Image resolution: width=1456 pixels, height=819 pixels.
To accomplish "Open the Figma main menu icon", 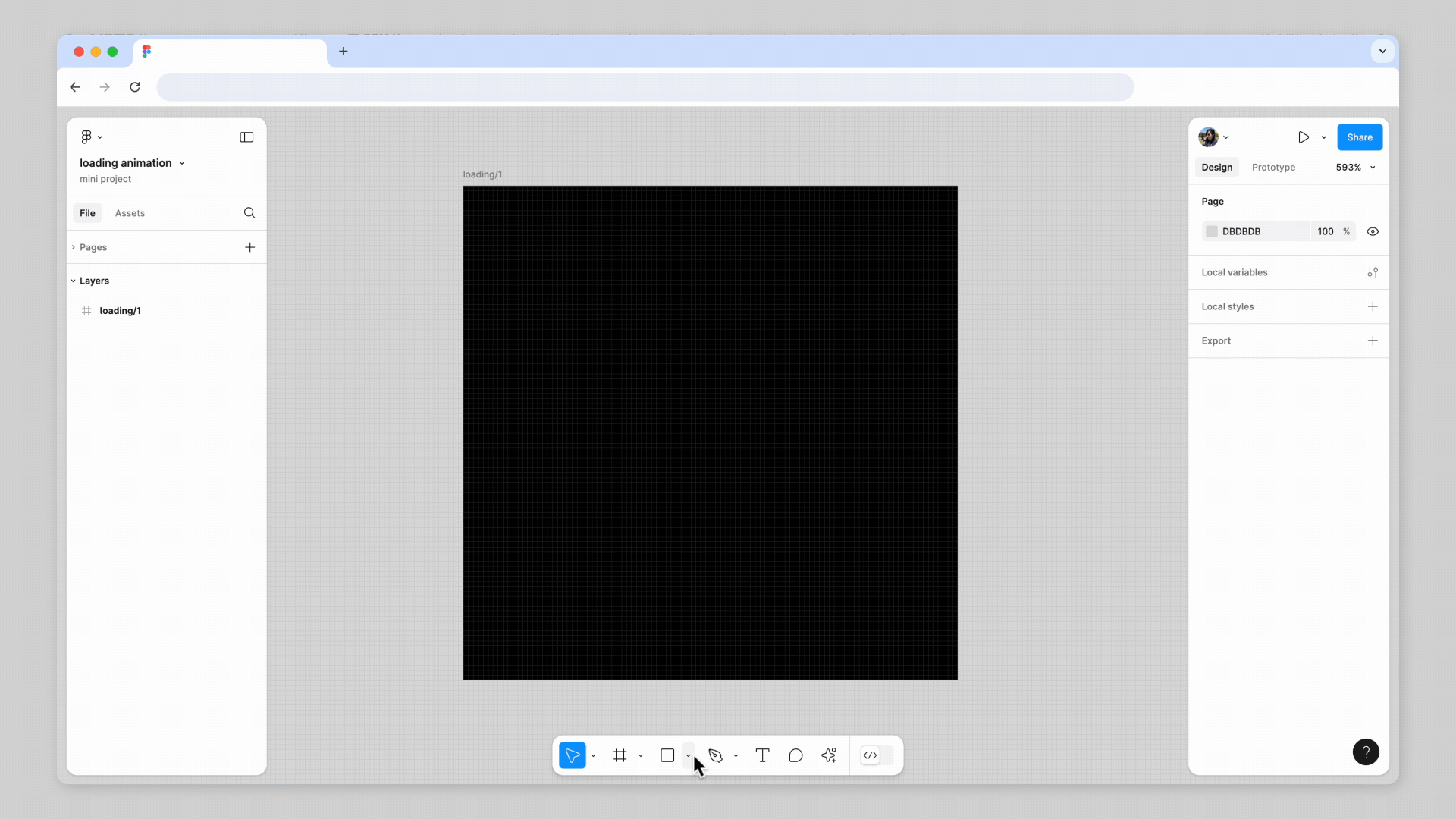I will [x=86, y=137].
